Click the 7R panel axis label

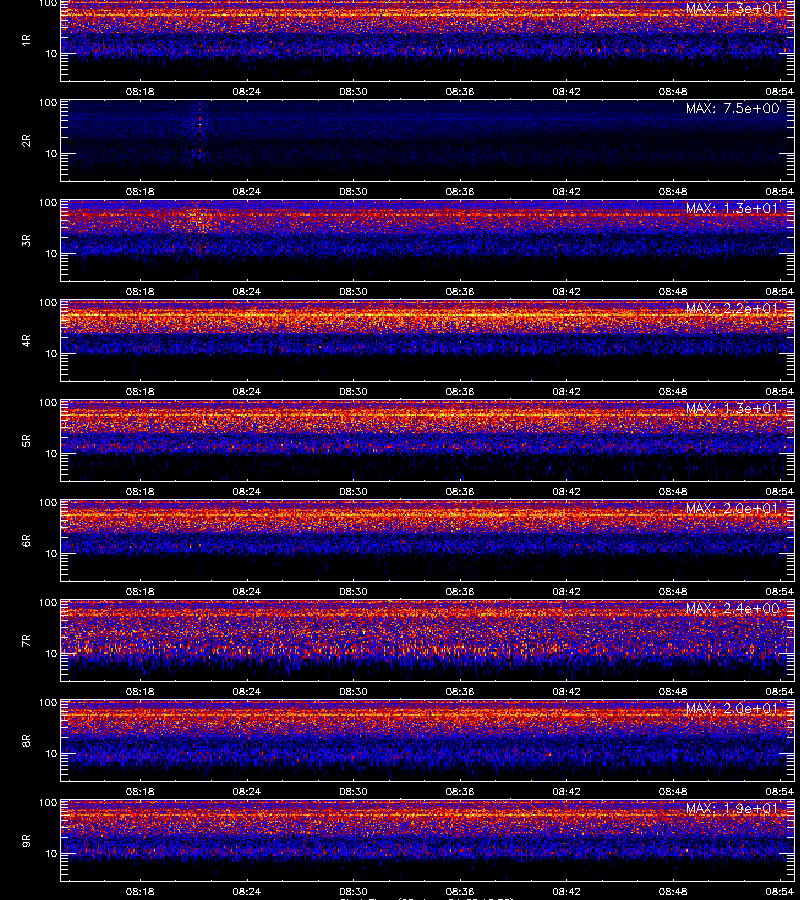click(26, 641)
